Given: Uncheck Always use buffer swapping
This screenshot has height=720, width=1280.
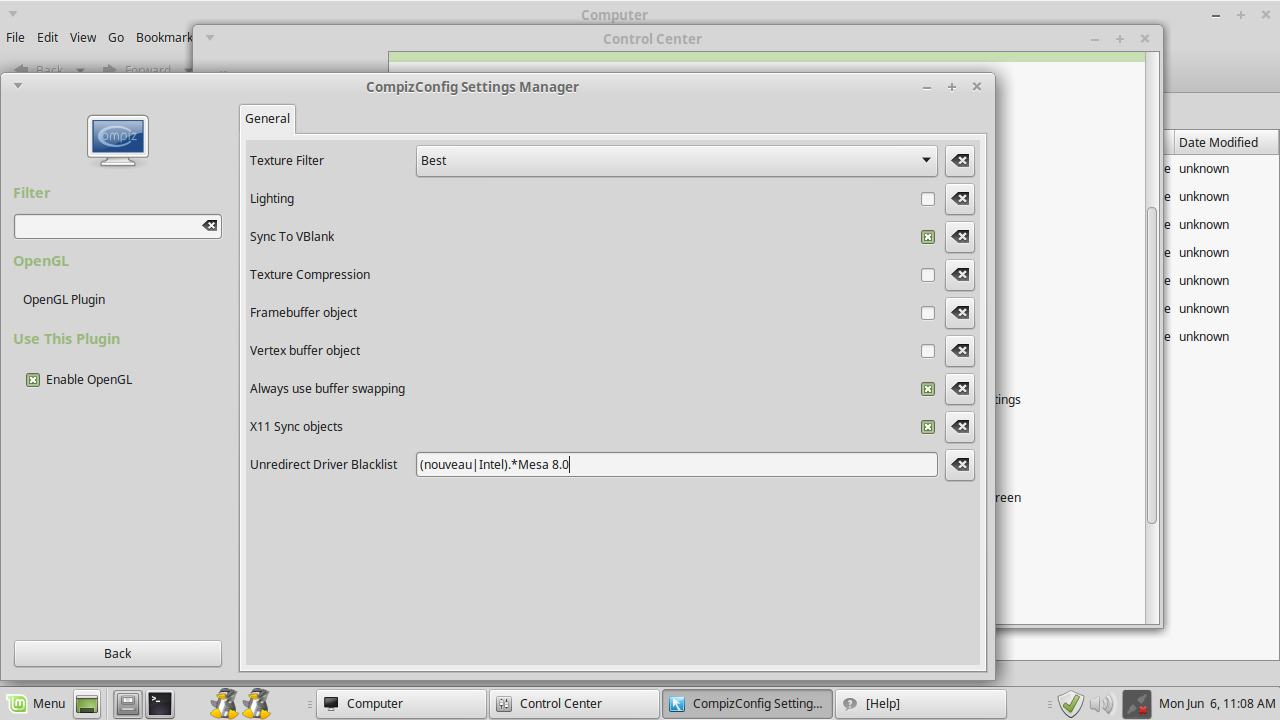Looking at the screenshot, I should pos(928,389).
